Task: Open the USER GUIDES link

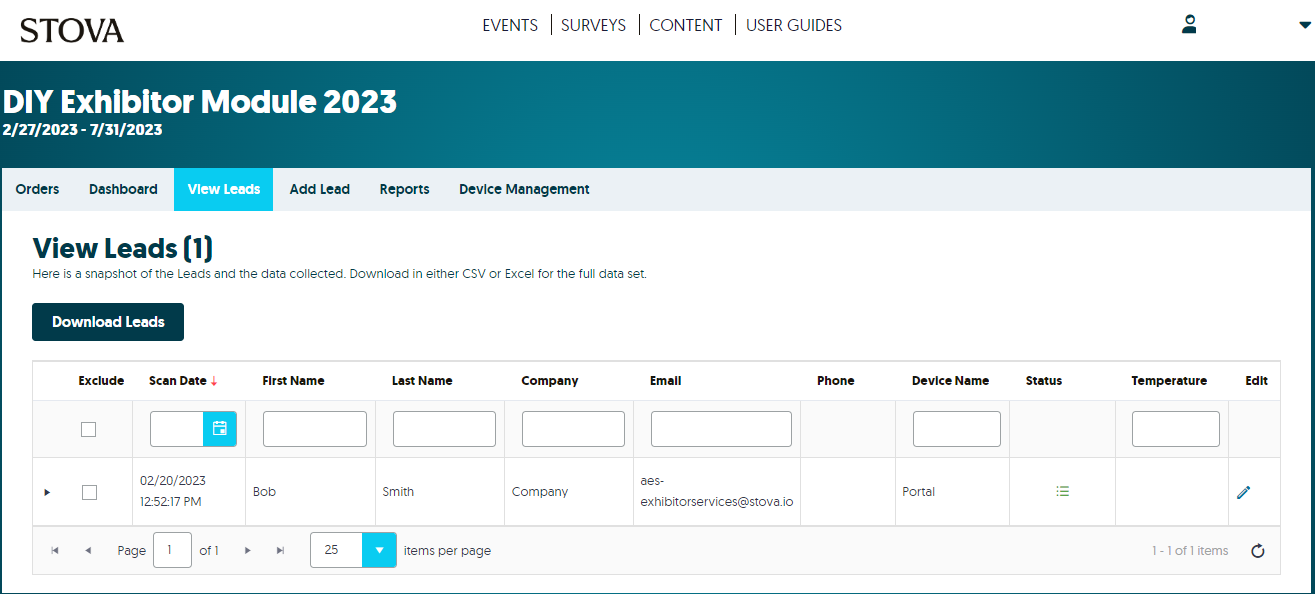Action: 794,26
